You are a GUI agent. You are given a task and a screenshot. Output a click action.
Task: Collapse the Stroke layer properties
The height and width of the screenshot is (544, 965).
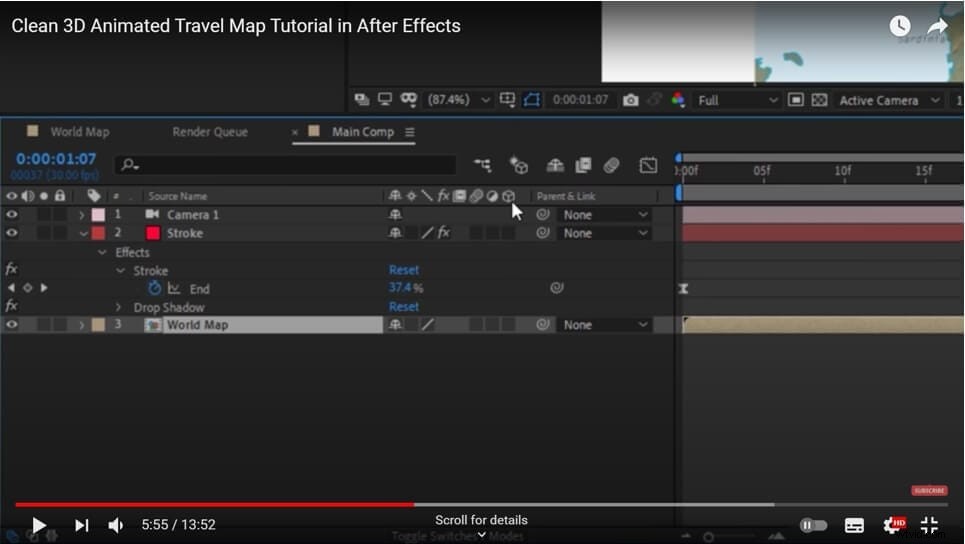point(83,233)
